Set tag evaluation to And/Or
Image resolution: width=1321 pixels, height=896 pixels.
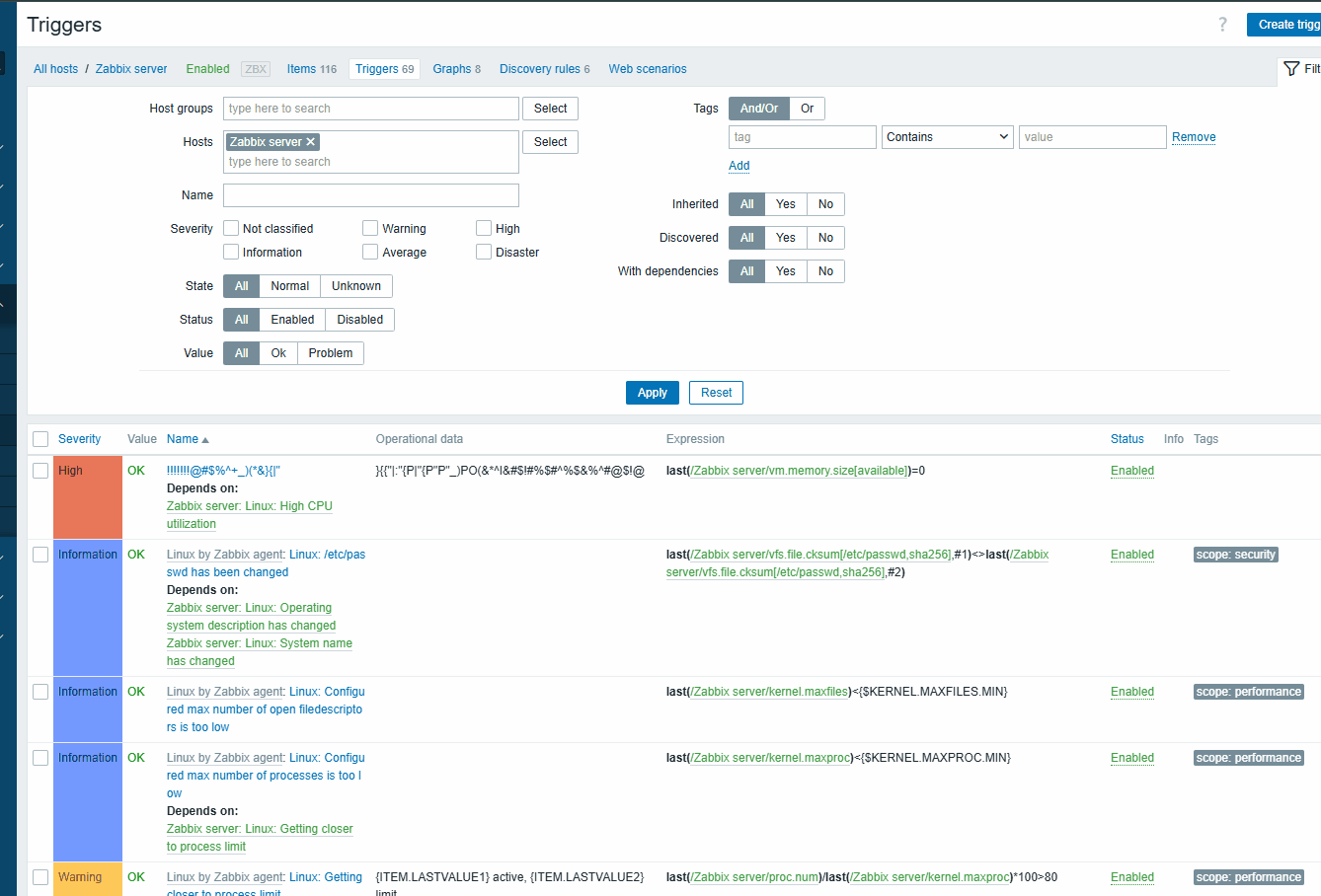tap(759, 109)
